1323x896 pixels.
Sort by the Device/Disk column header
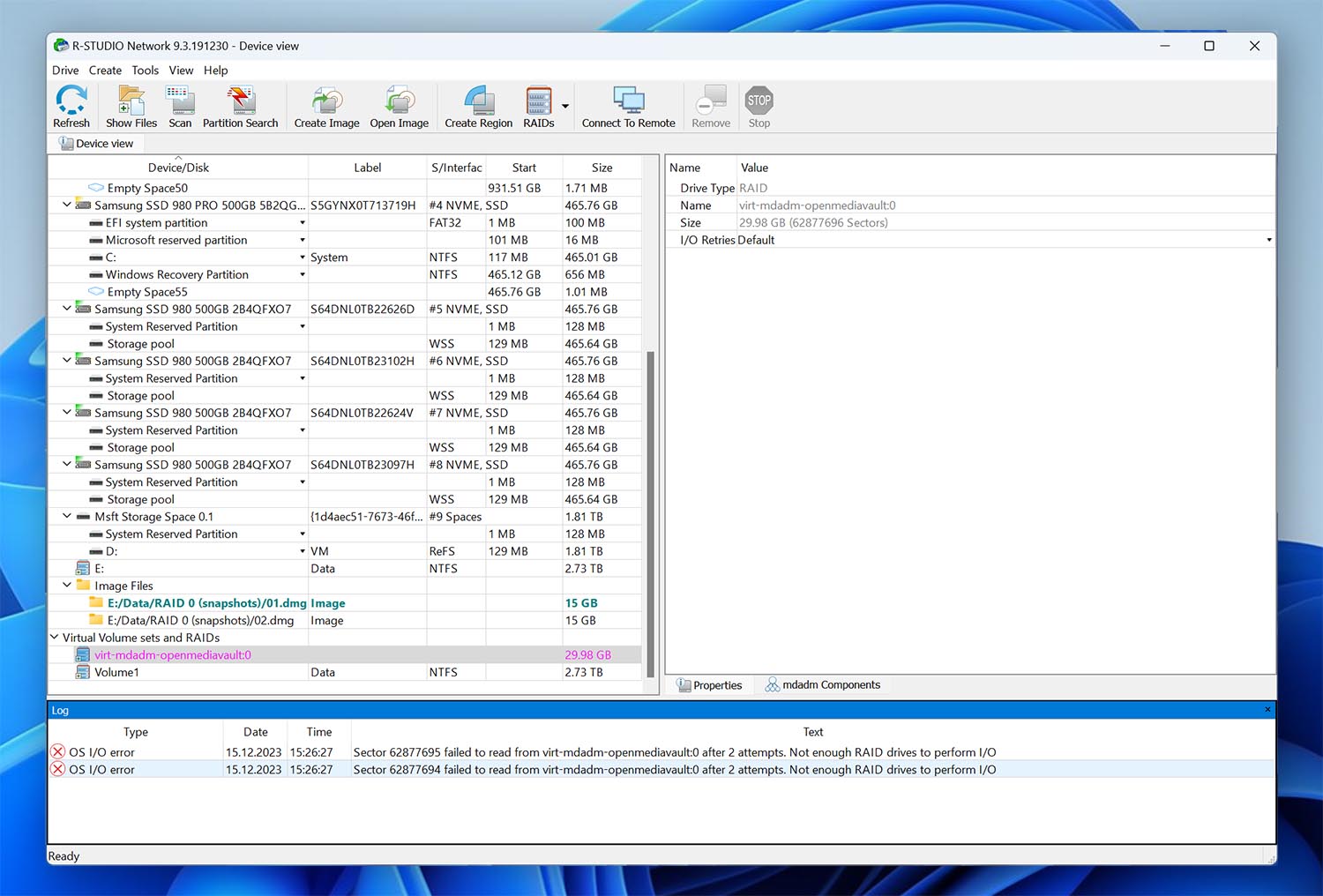click(178, 168)
